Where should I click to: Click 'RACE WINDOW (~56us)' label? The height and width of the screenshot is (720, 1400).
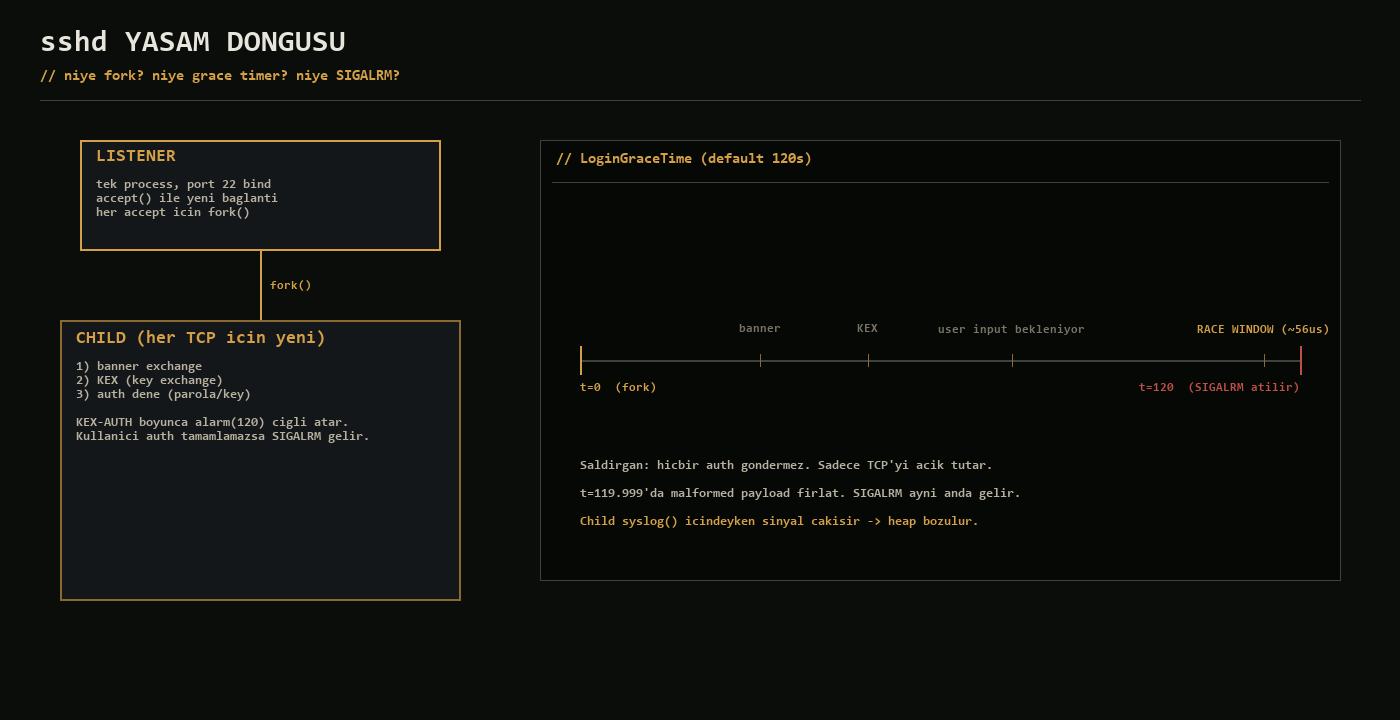(x=1263, y=329)
